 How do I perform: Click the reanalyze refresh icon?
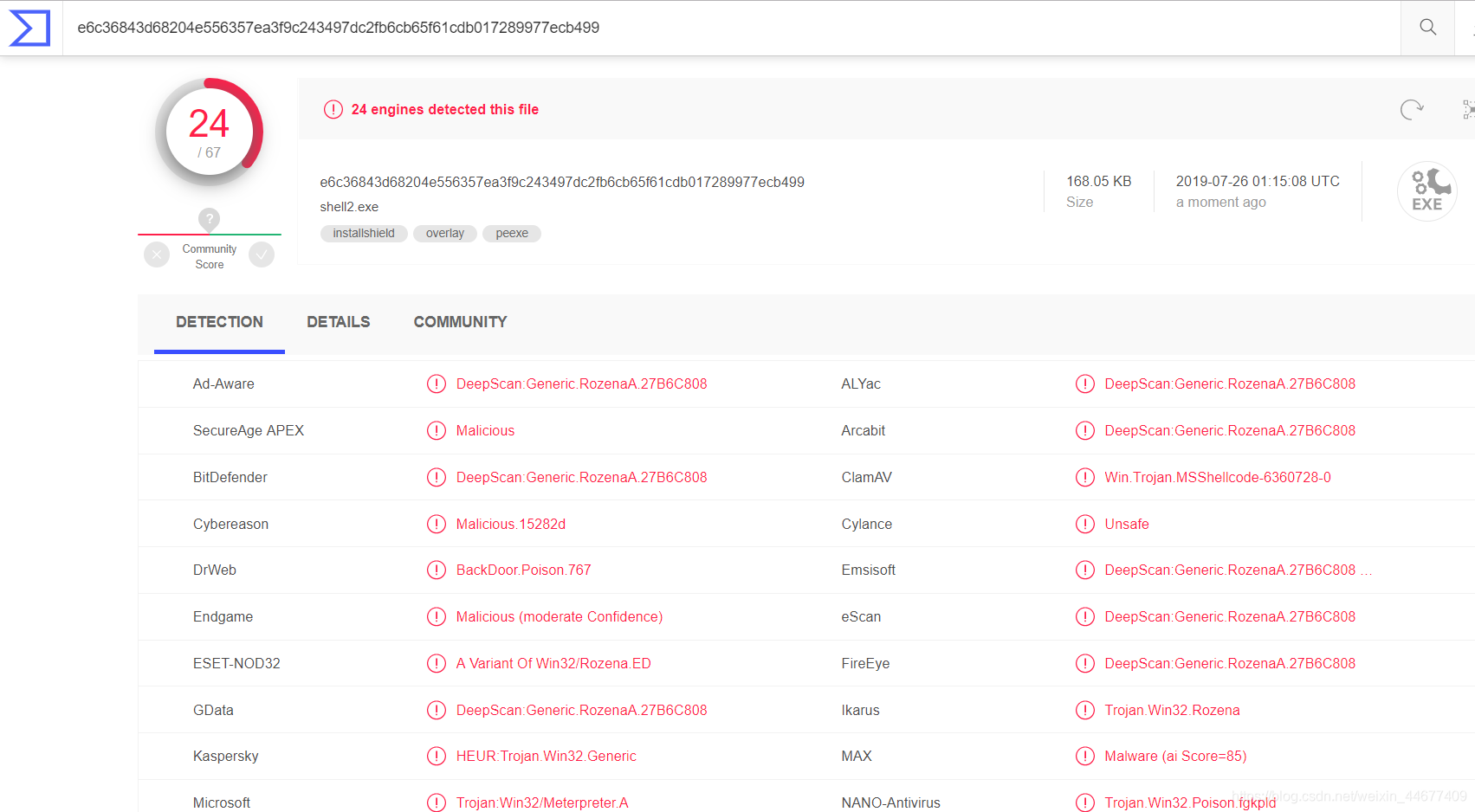click(1412, 109)
